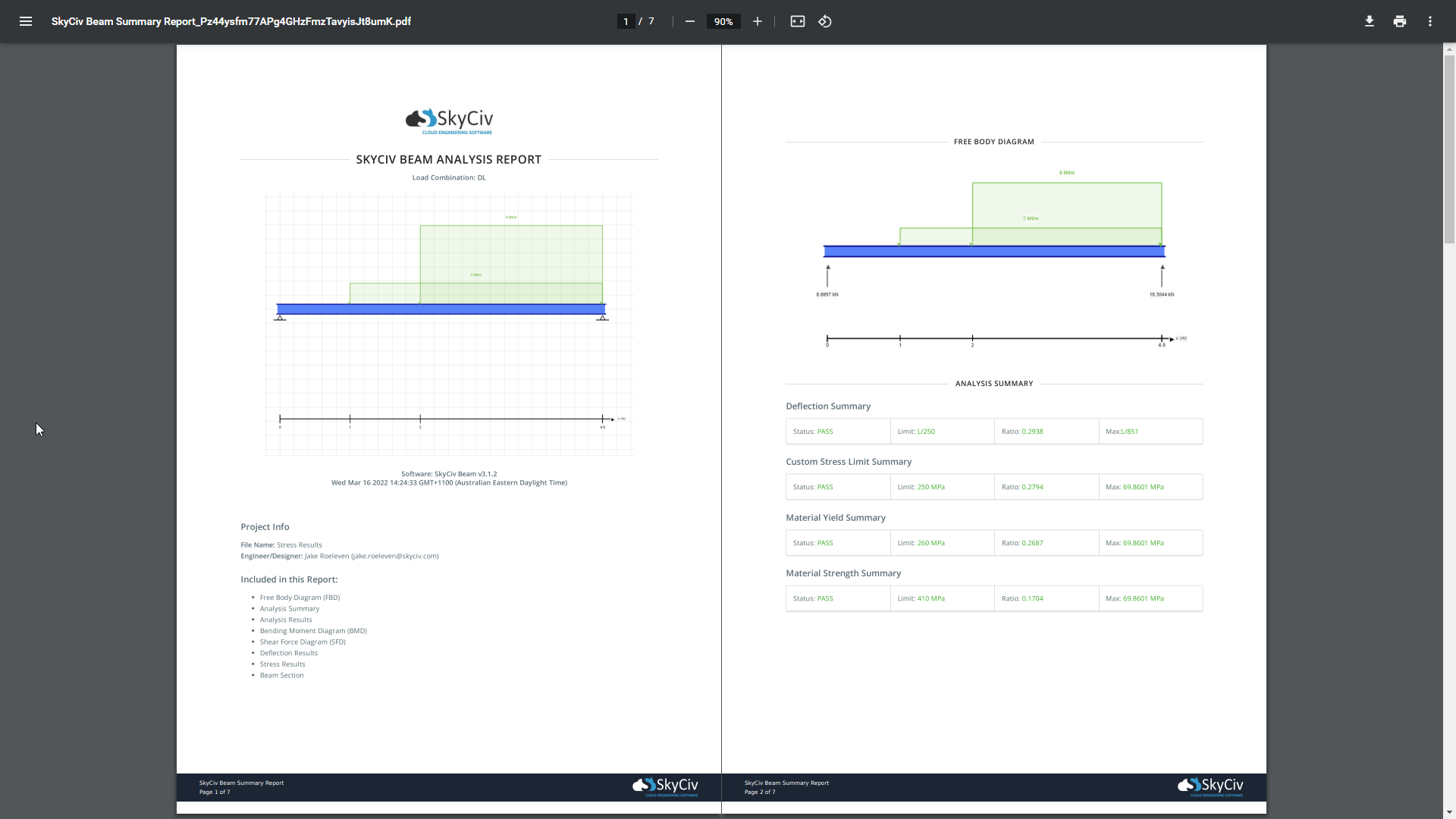Click the 90% zoom level field
The width and height of the screenshot is (1456, 819).
(723, 21)
